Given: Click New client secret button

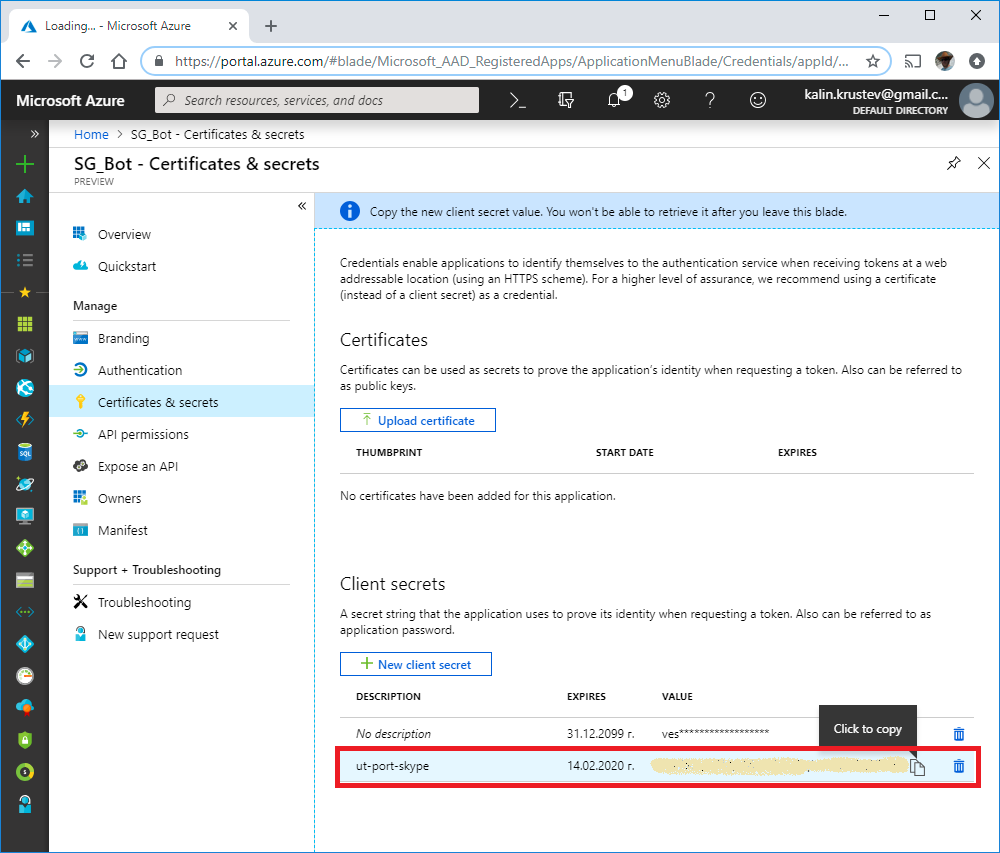Looking at the screenshot, I should point(416,664).
